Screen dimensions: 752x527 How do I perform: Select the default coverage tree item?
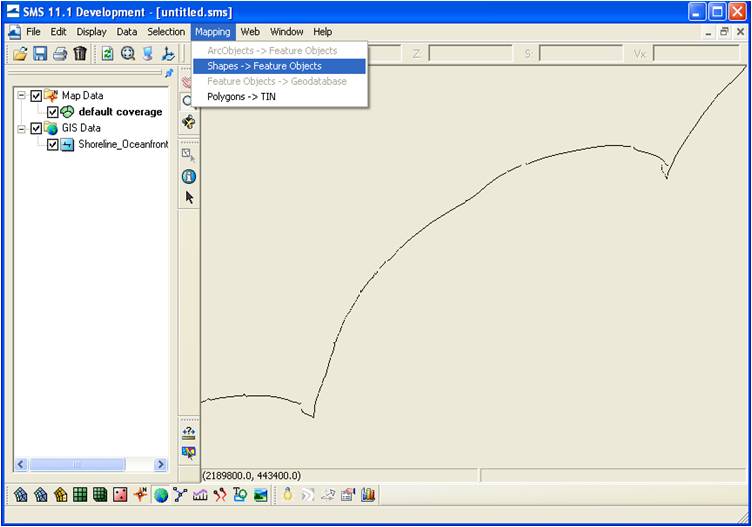(120, 112)
